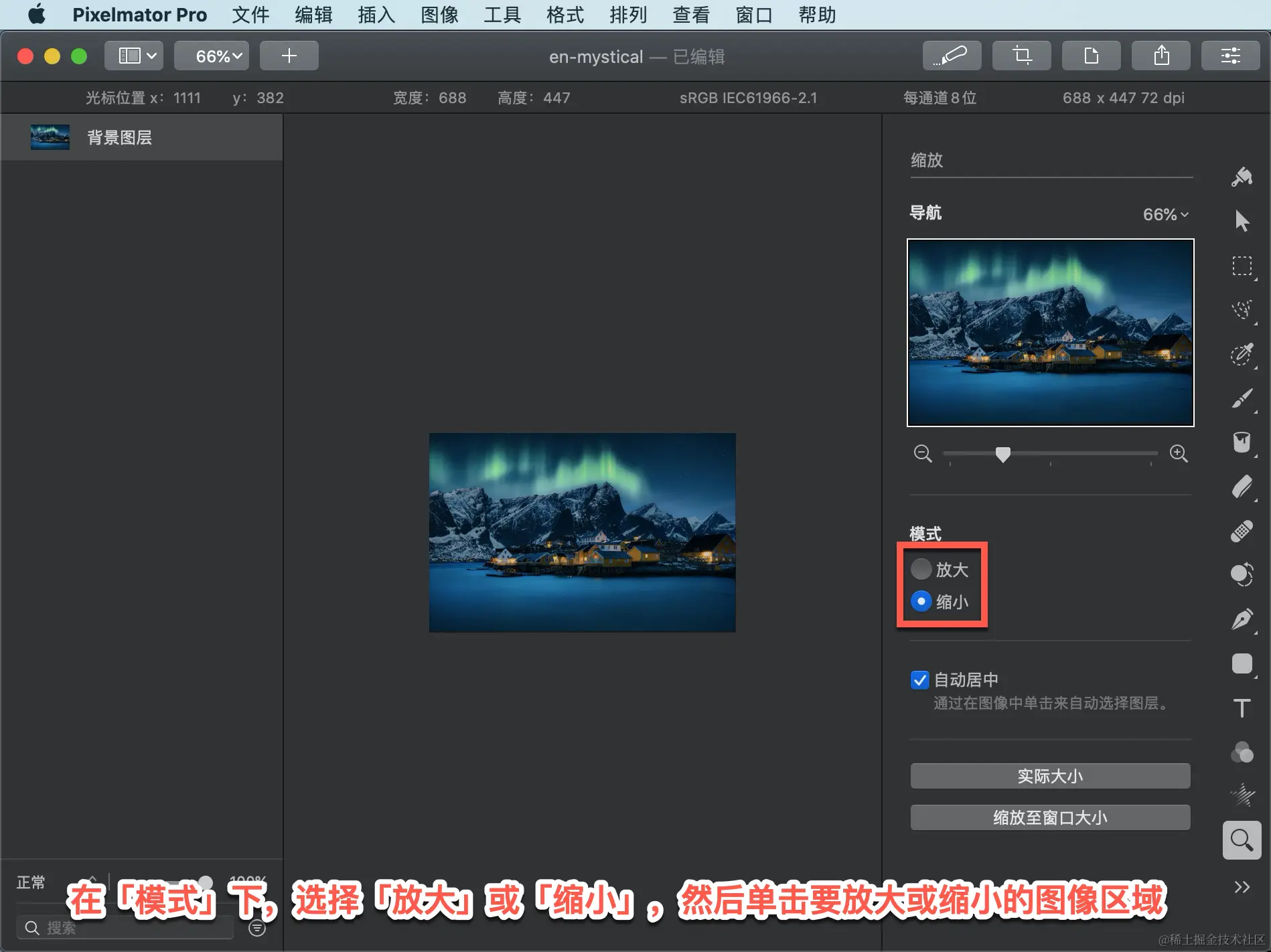Select the Color Selection wand tool
Viewport: 1271px width, 952px height.
point(1242,353)
